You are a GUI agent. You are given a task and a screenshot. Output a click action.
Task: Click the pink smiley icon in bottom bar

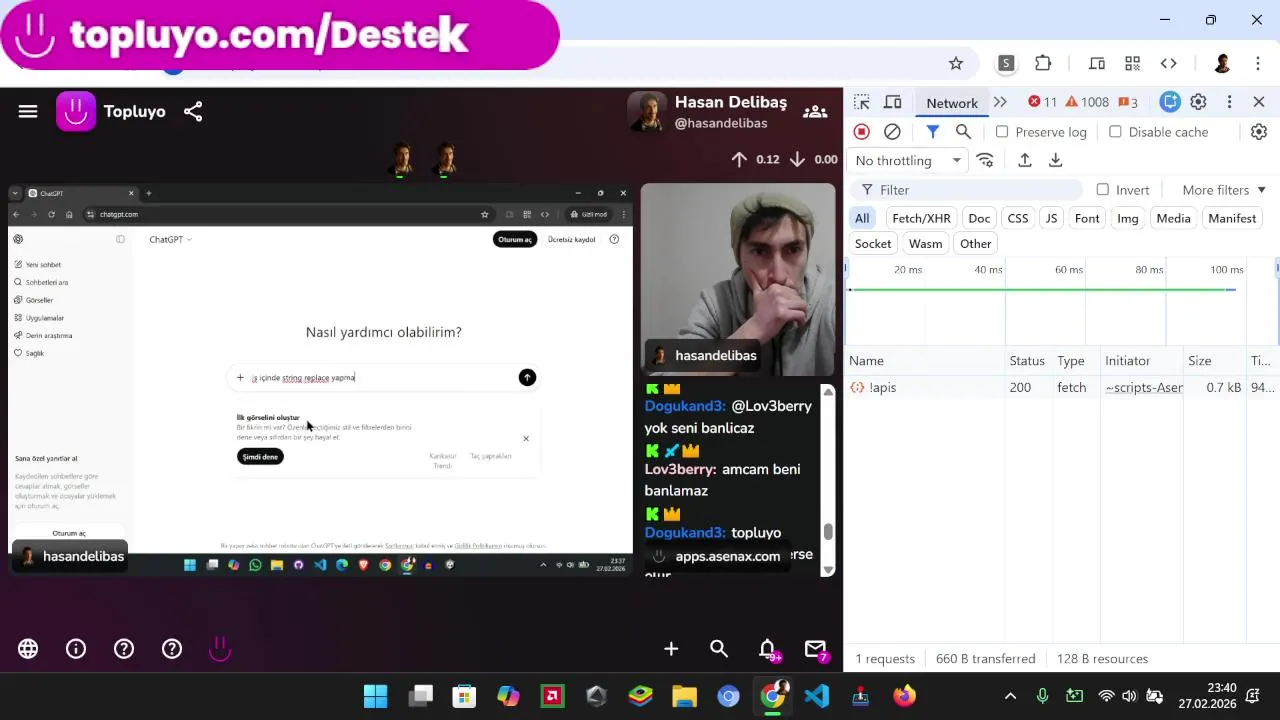pyautogui.click(x=220, y=649)
